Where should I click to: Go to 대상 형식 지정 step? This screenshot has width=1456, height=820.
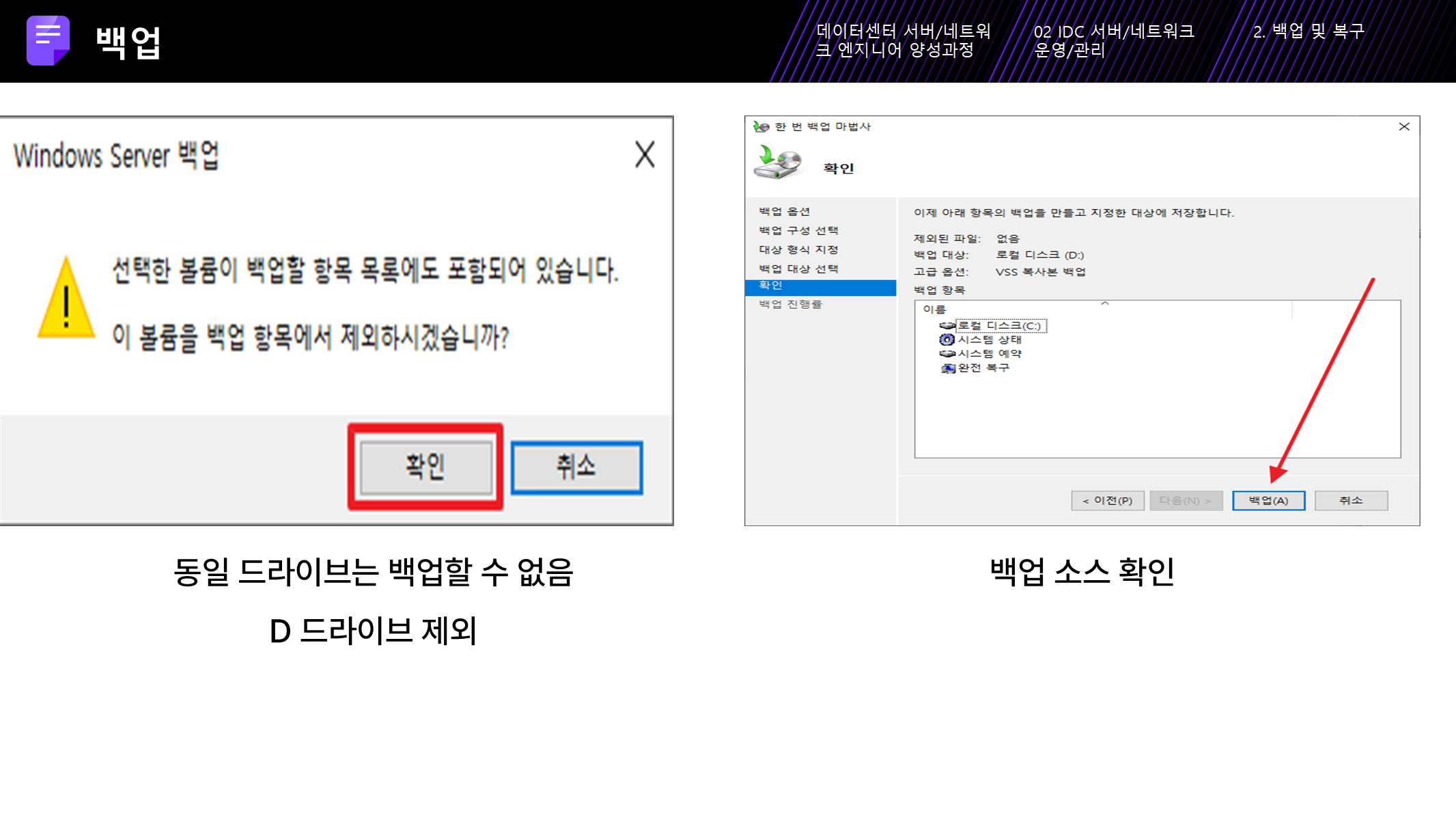pos(798,250)
